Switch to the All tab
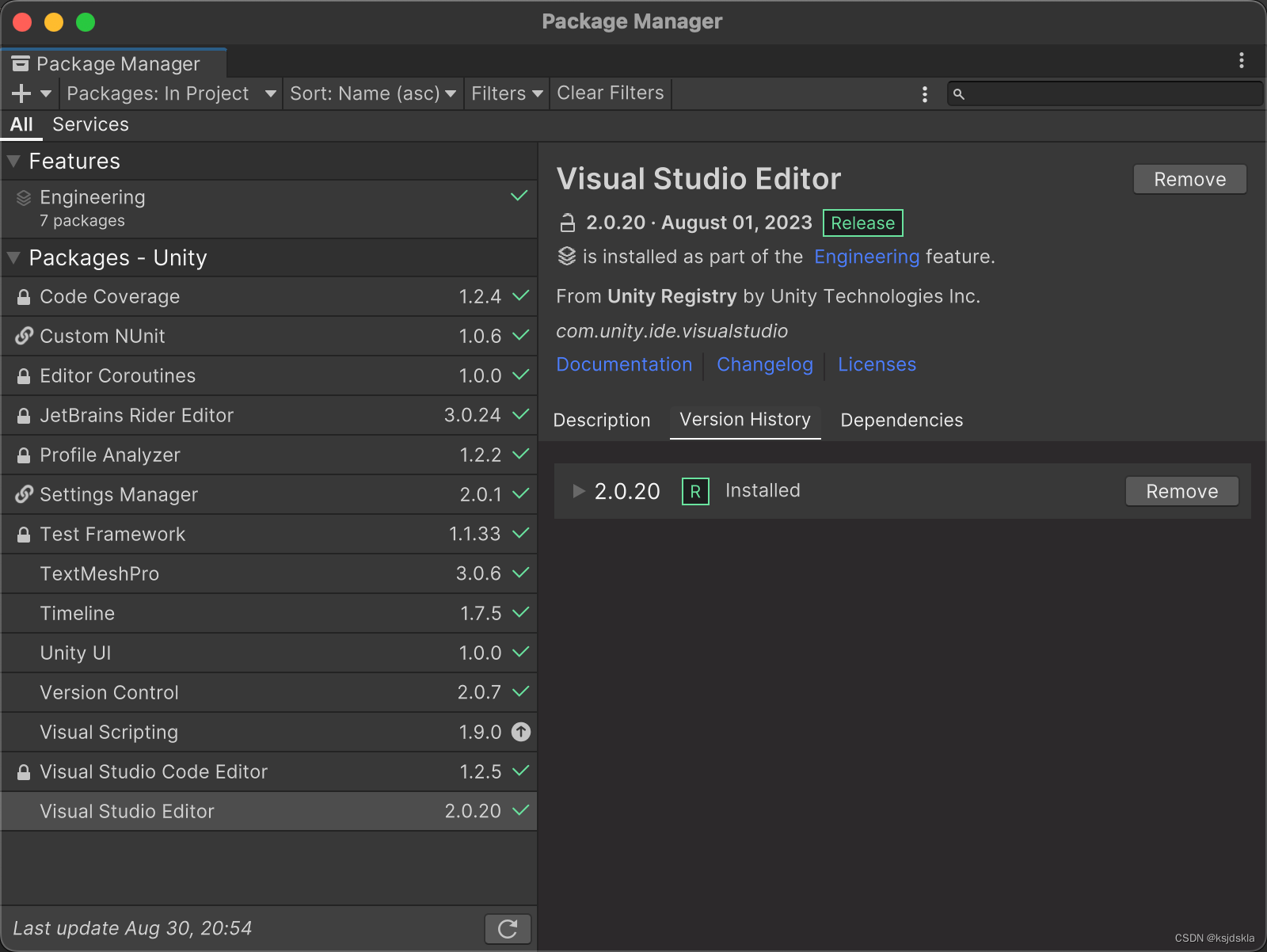The image size is (1267, 952). [x=21, y=124]
